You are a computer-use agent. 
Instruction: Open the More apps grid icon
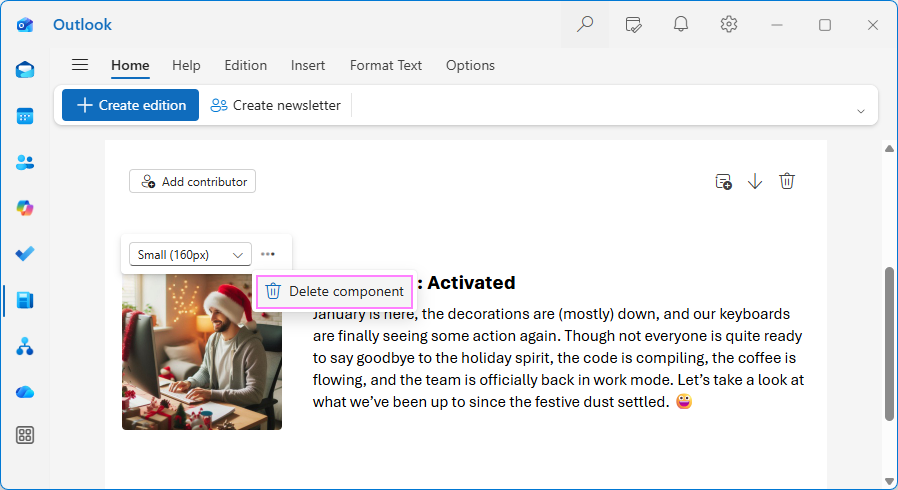[x=25, y=435]
